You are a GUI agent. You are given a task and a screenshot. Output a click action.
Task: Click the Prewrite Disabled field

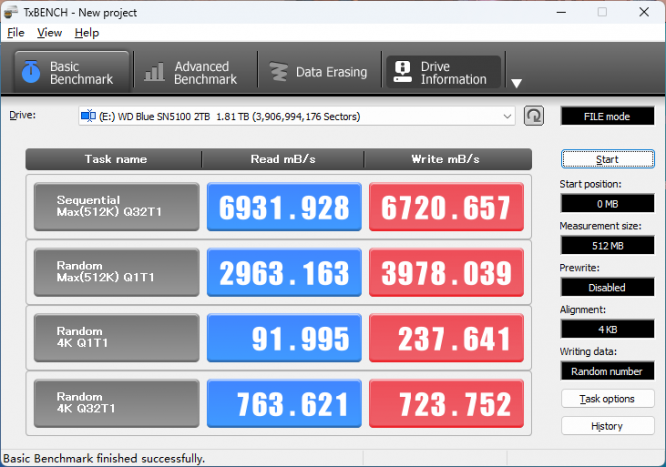click(x=607, y=288)
